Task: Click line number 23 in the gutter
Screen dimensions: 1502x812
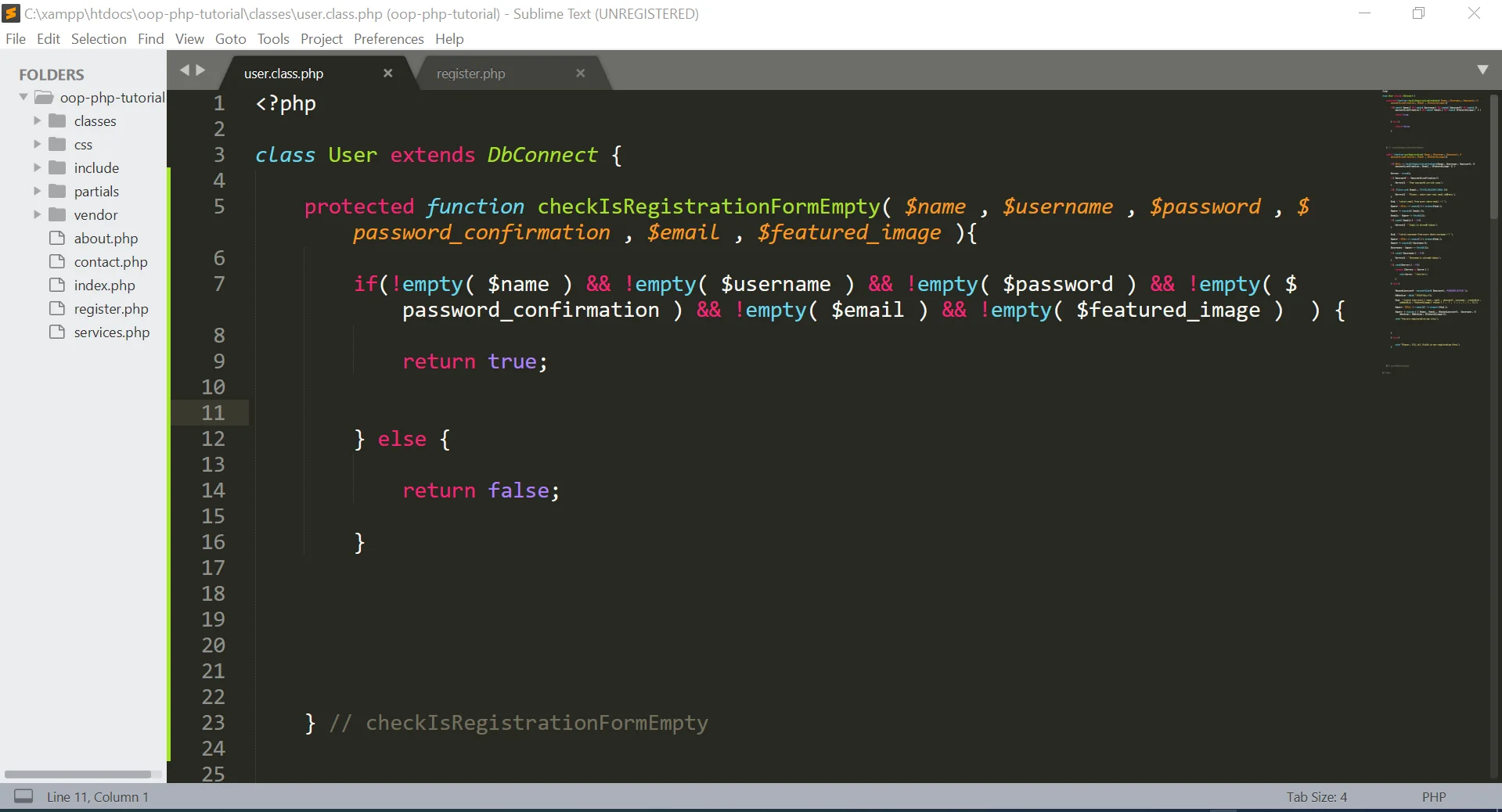Action: click(x=213, y=723)
